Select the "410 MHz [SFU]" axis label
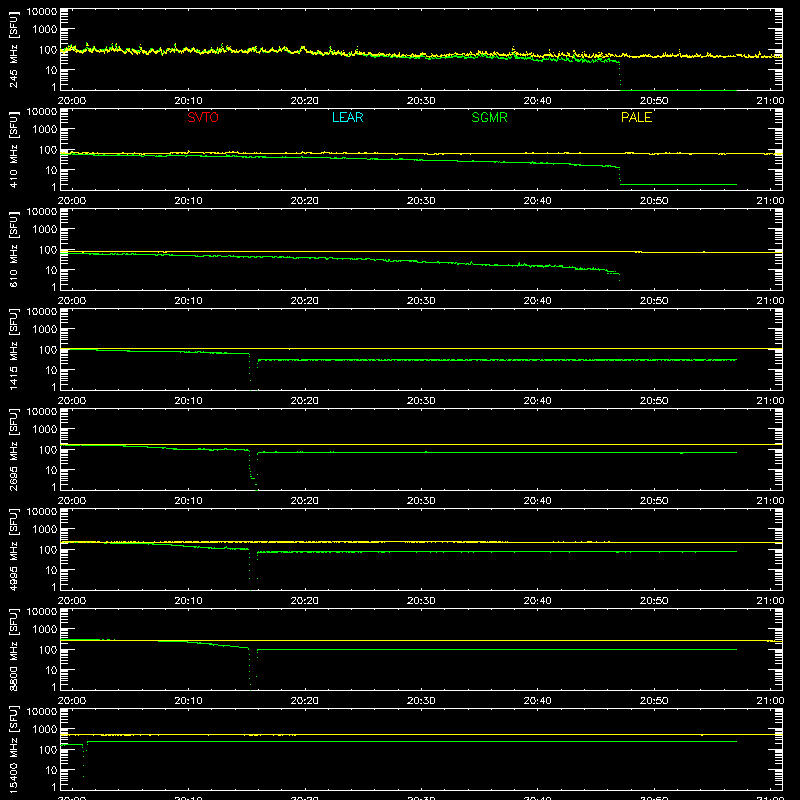The height and width of the screenshot is (800, 800). (13, 149)
